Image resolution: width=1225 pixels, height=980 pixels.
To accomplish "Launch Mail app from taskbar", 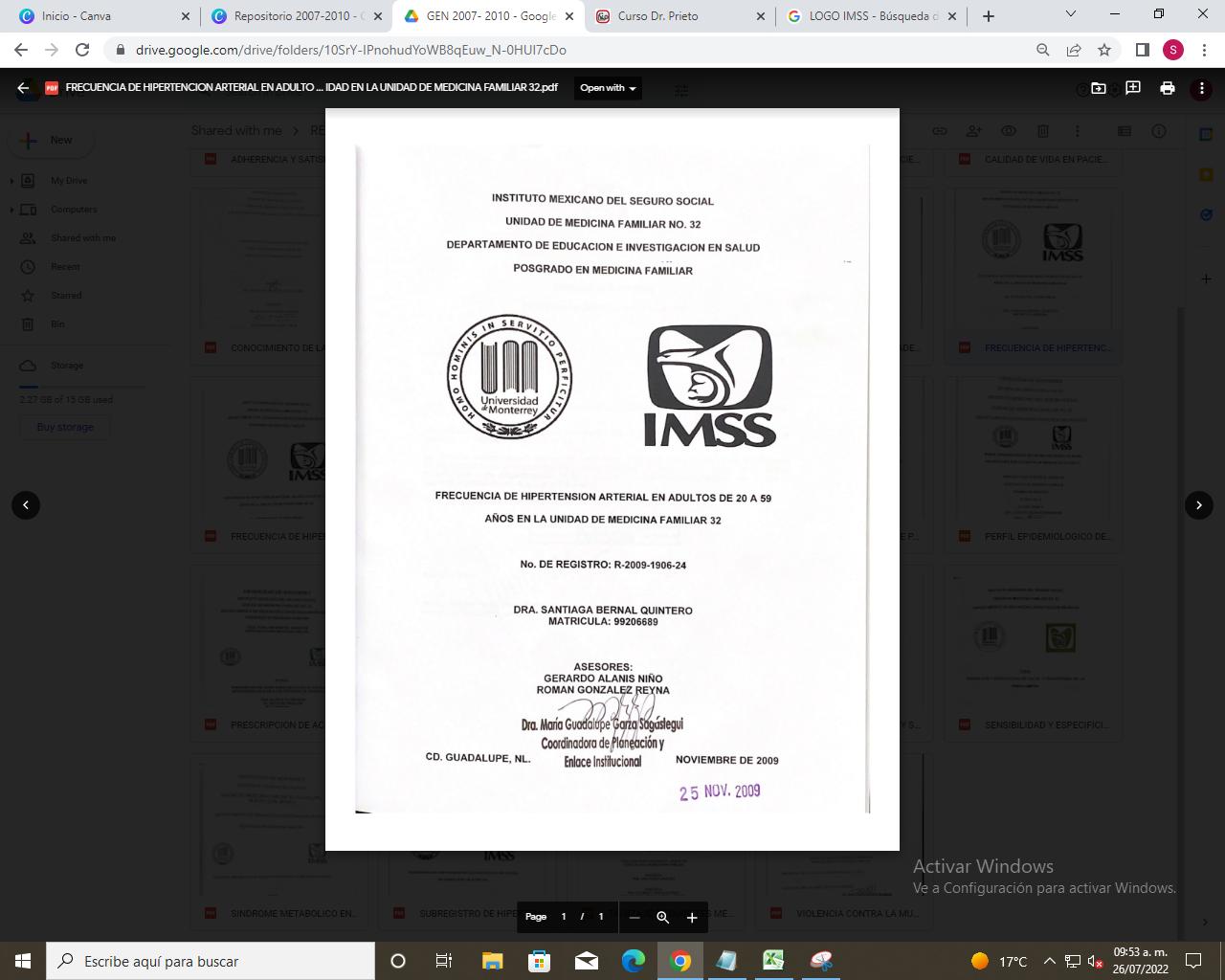I will click(587, 961).
